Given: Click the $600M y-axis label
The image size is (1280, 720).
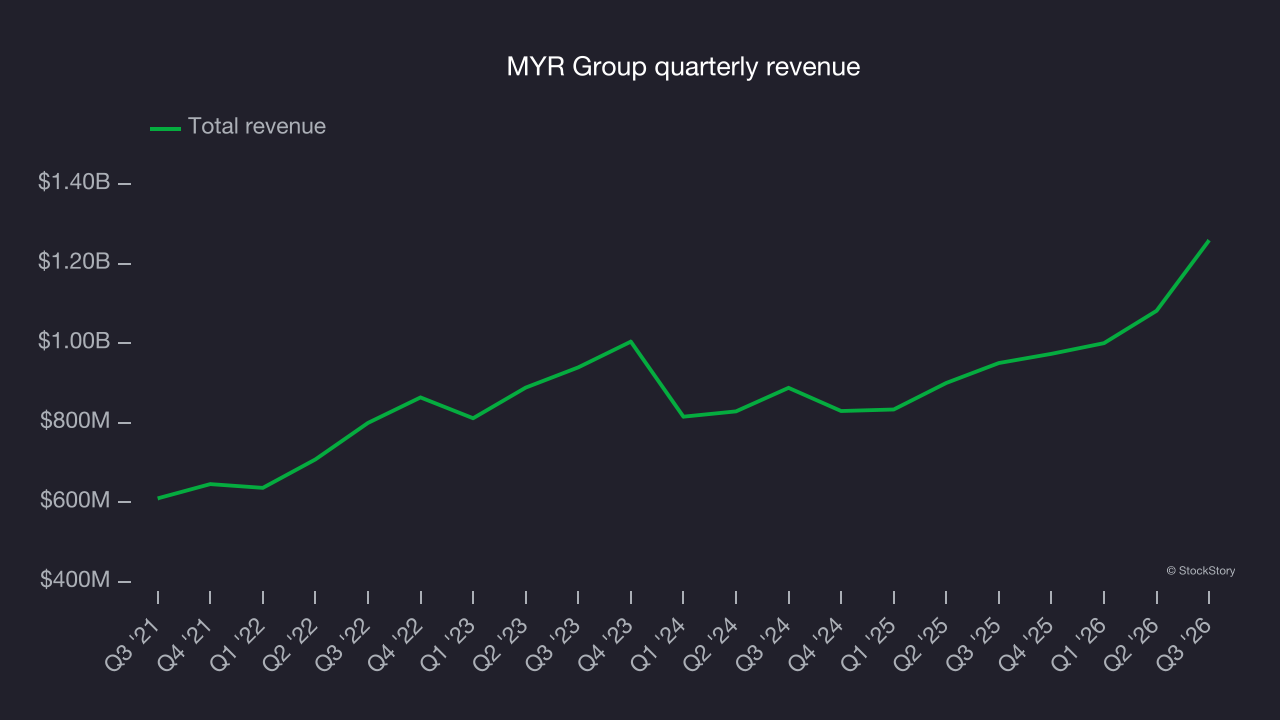Looking at the screenshot, I should click(75, 500).
